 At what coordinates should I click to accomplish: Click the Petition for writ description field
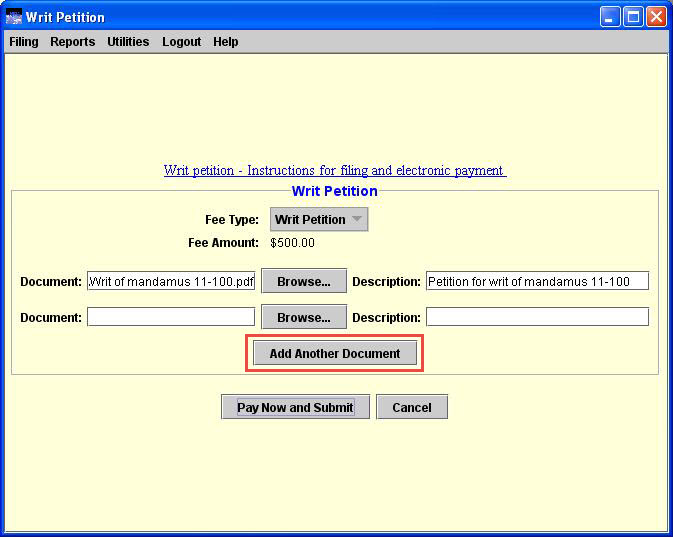pos(537,281)
